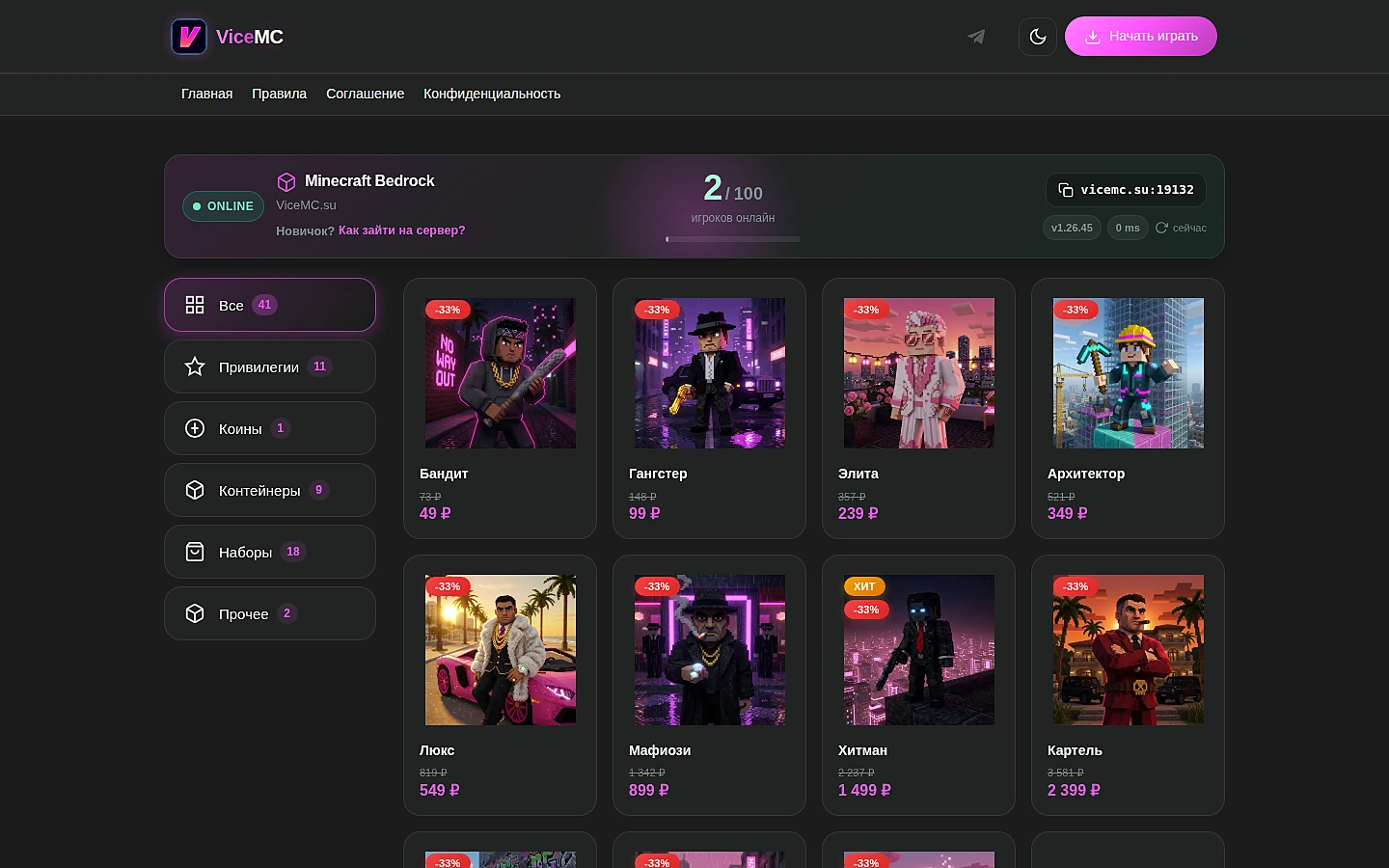Open the Архитектор product image

(x=1129, y=373)
